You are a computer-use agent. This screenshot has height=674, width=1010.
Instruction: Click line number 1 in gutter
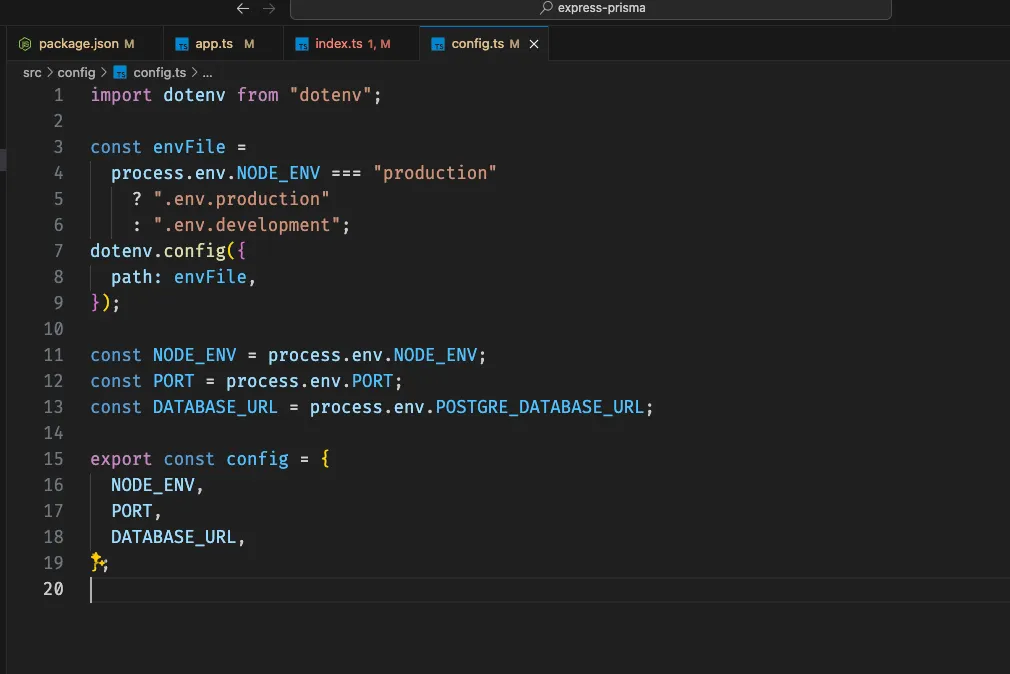point(59,95)
